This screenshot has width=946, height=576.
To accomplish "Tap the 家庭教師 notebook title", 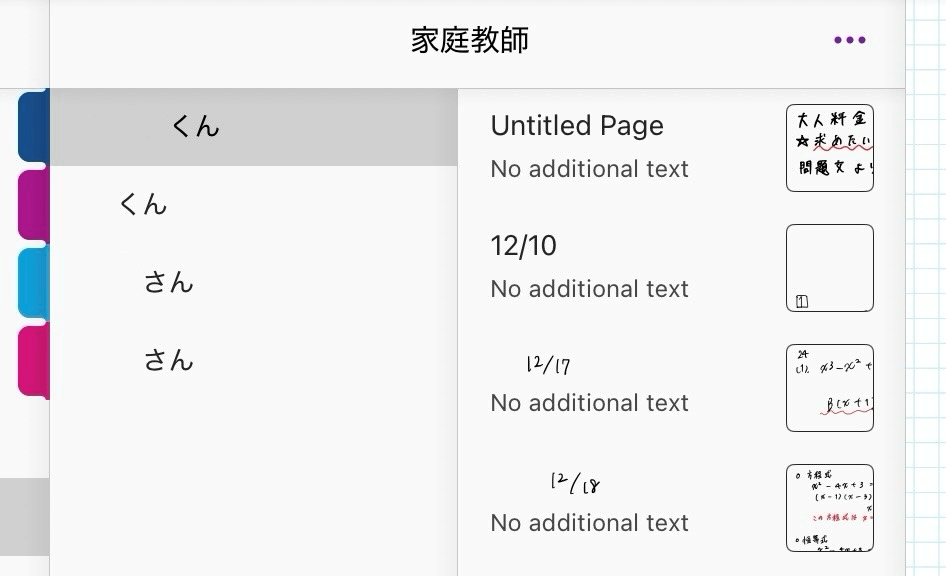I will 470,40.
